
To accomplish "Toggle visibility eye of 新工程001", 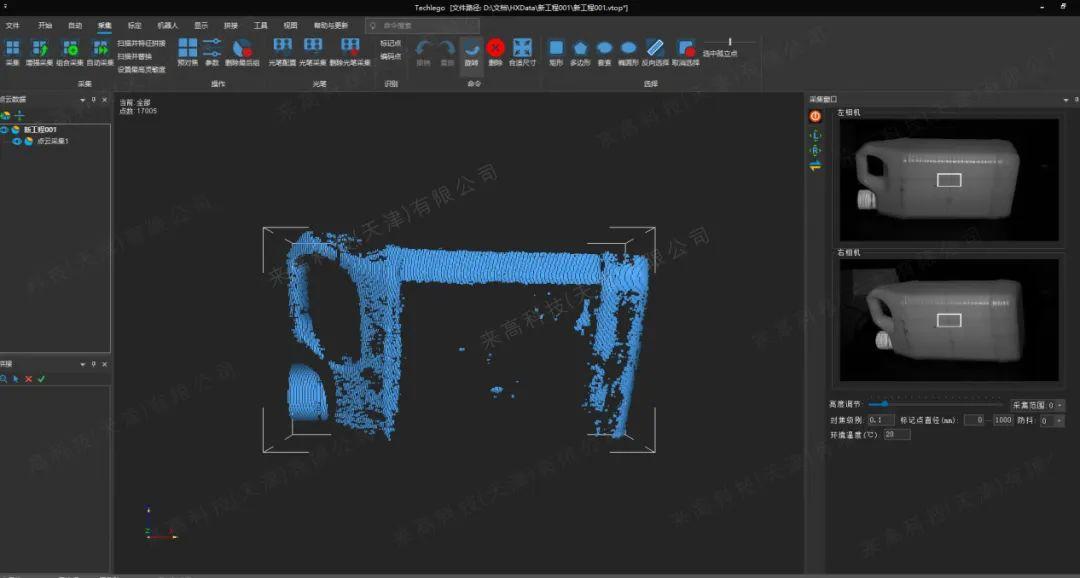I will [4, 130].
